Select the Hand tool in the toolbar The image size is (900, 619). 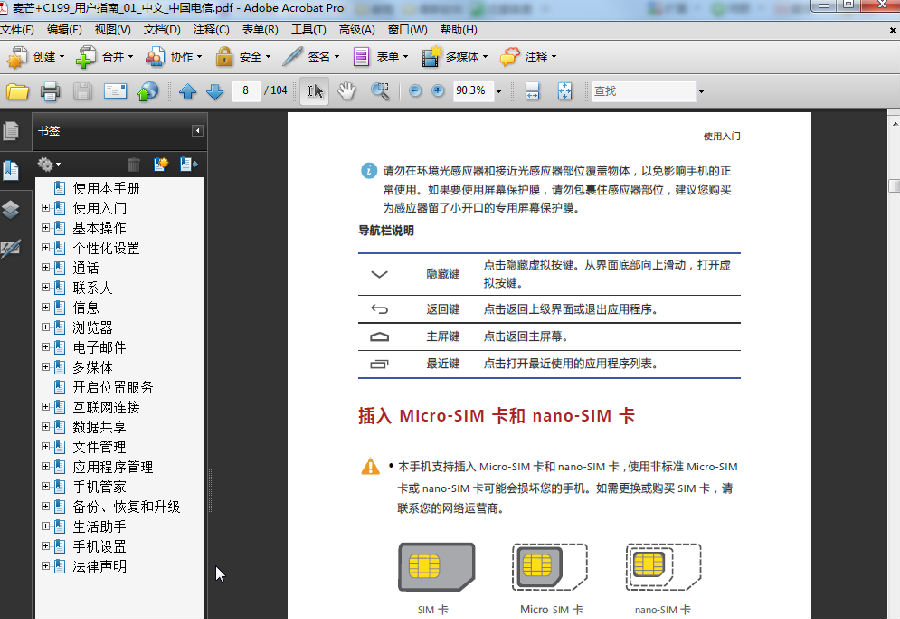pyautogui.click(x=347, y=90)
